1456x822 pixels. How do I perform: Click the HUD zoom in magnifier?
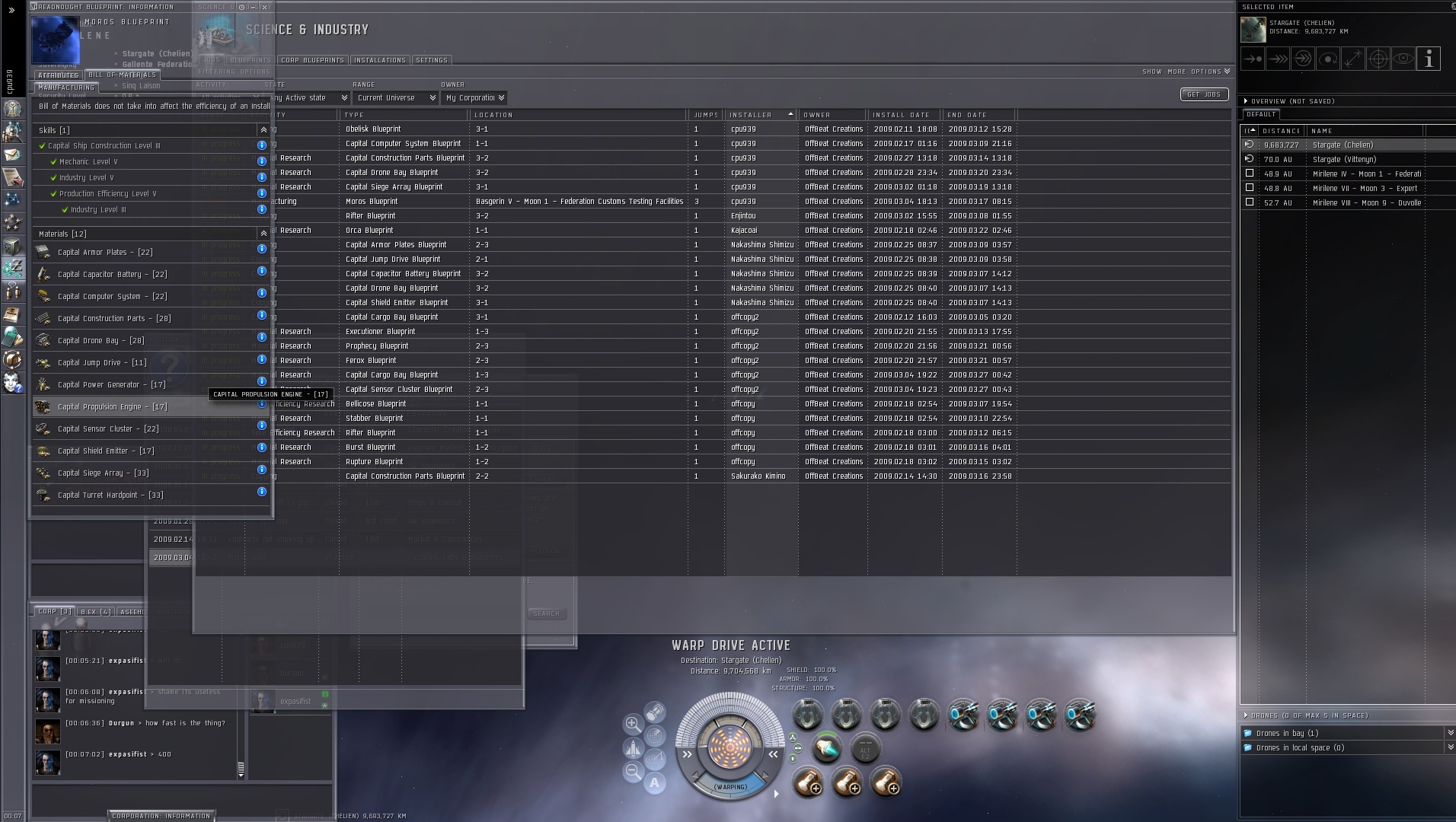click(632, 724)
